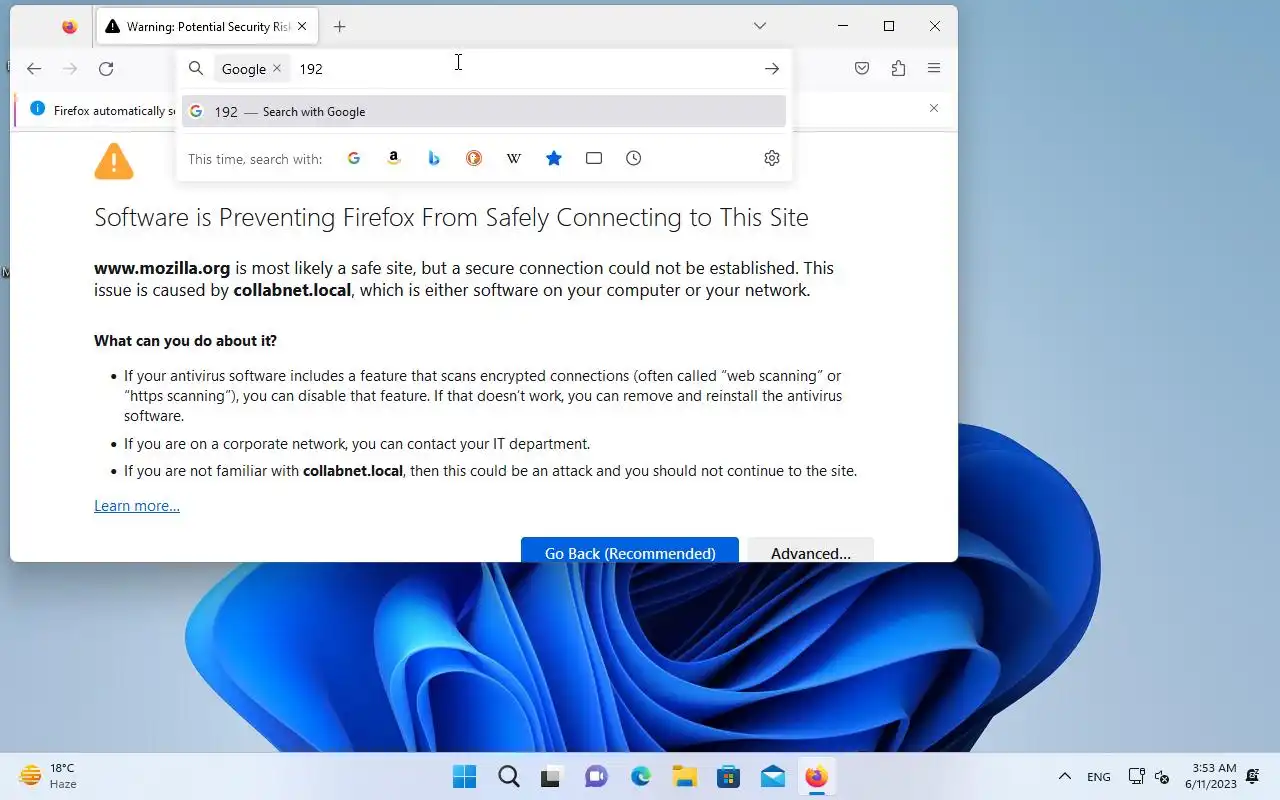Image resolution: width=1280 pixels, height=800 pixels.
Task: Click the Go arrow in address bar
Action: coord(772,69)
